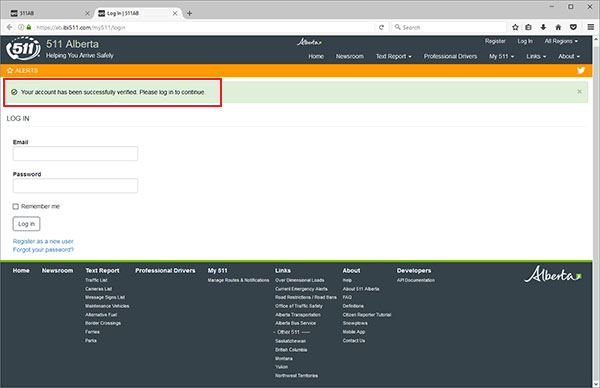Open Citizen Reporter Tutorial link

[367, 315]
